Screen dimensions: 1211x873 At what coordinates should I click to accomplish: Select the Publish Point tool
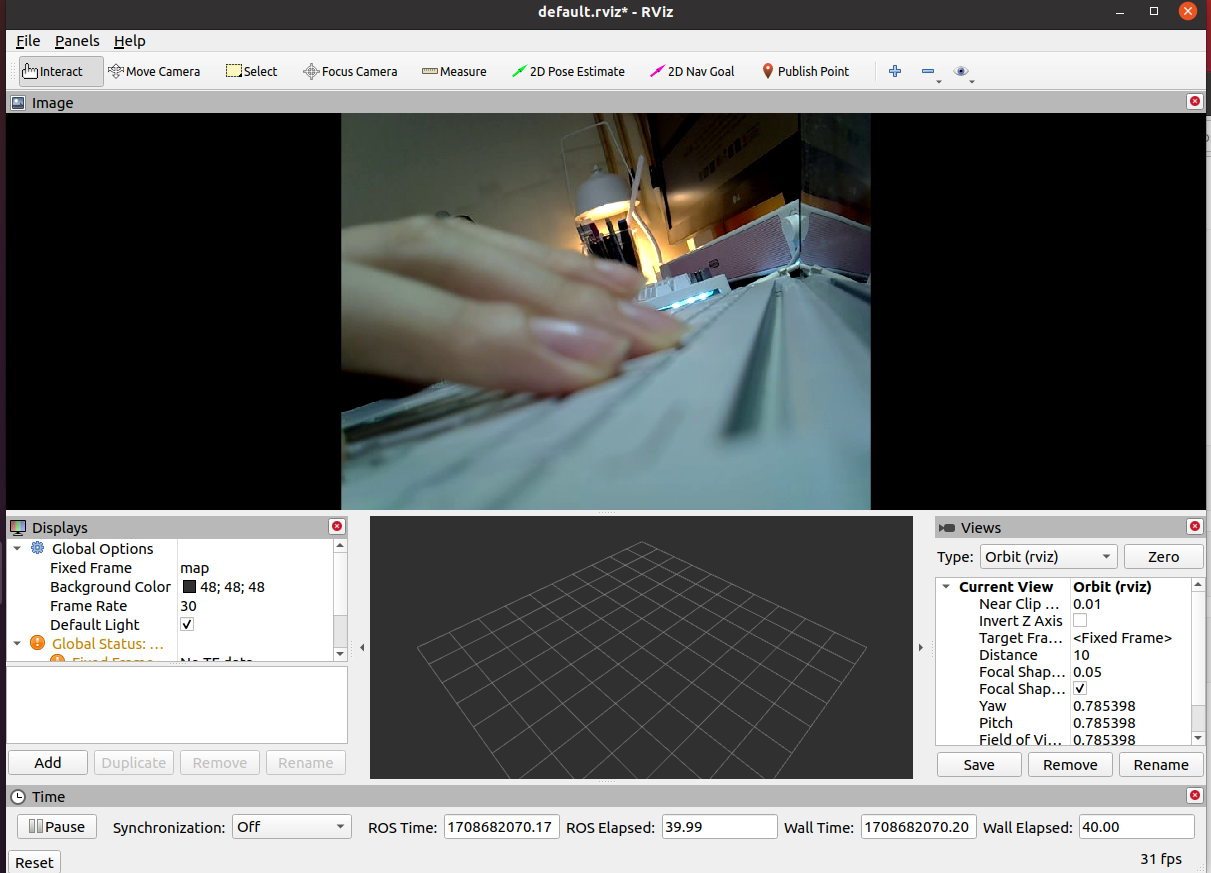pyautogui.click(x=805, y=71)
